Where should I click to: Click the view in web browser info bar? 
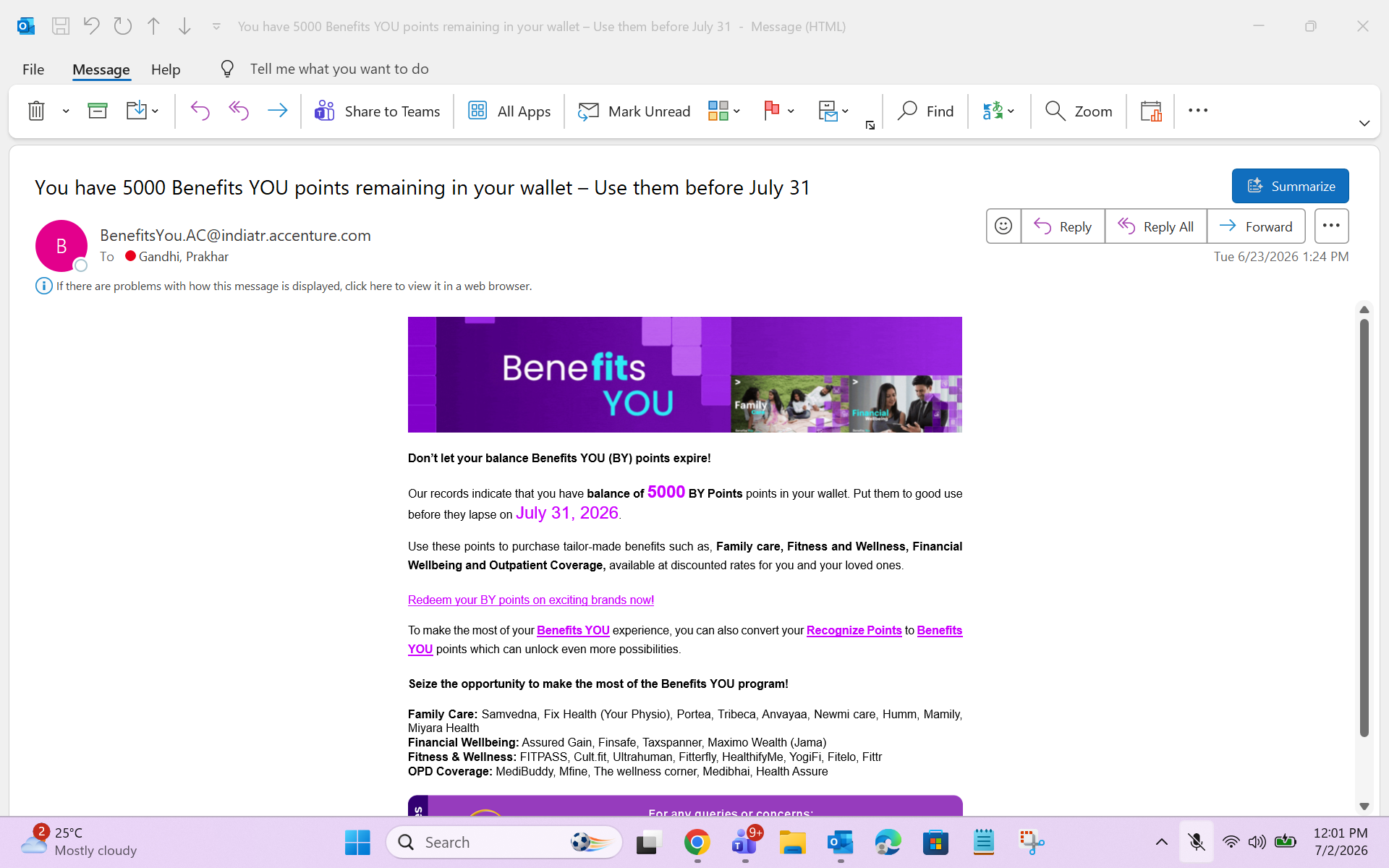(294, 286)
